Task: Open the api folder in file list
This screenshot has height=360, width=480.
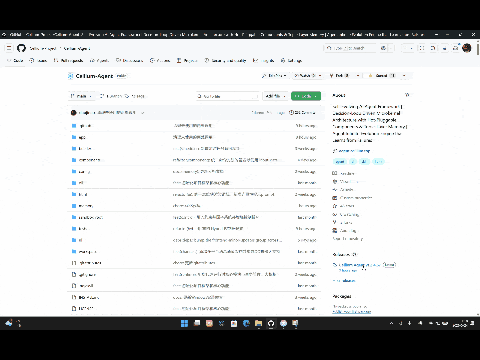Action: pyautogui.click(x=82, y=137)
